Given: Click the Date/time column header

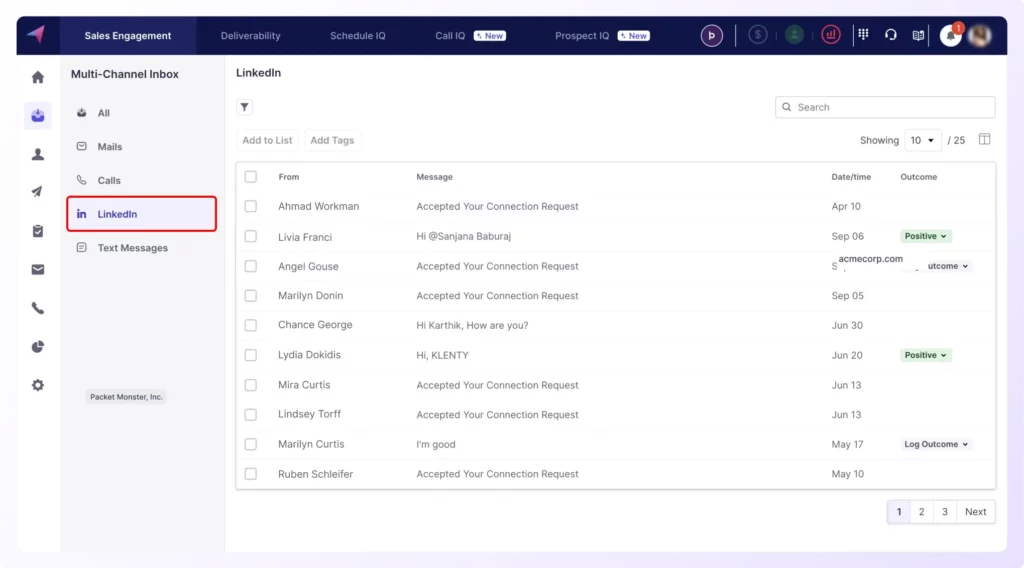Looking at the screenshot, I should point(851,177).
